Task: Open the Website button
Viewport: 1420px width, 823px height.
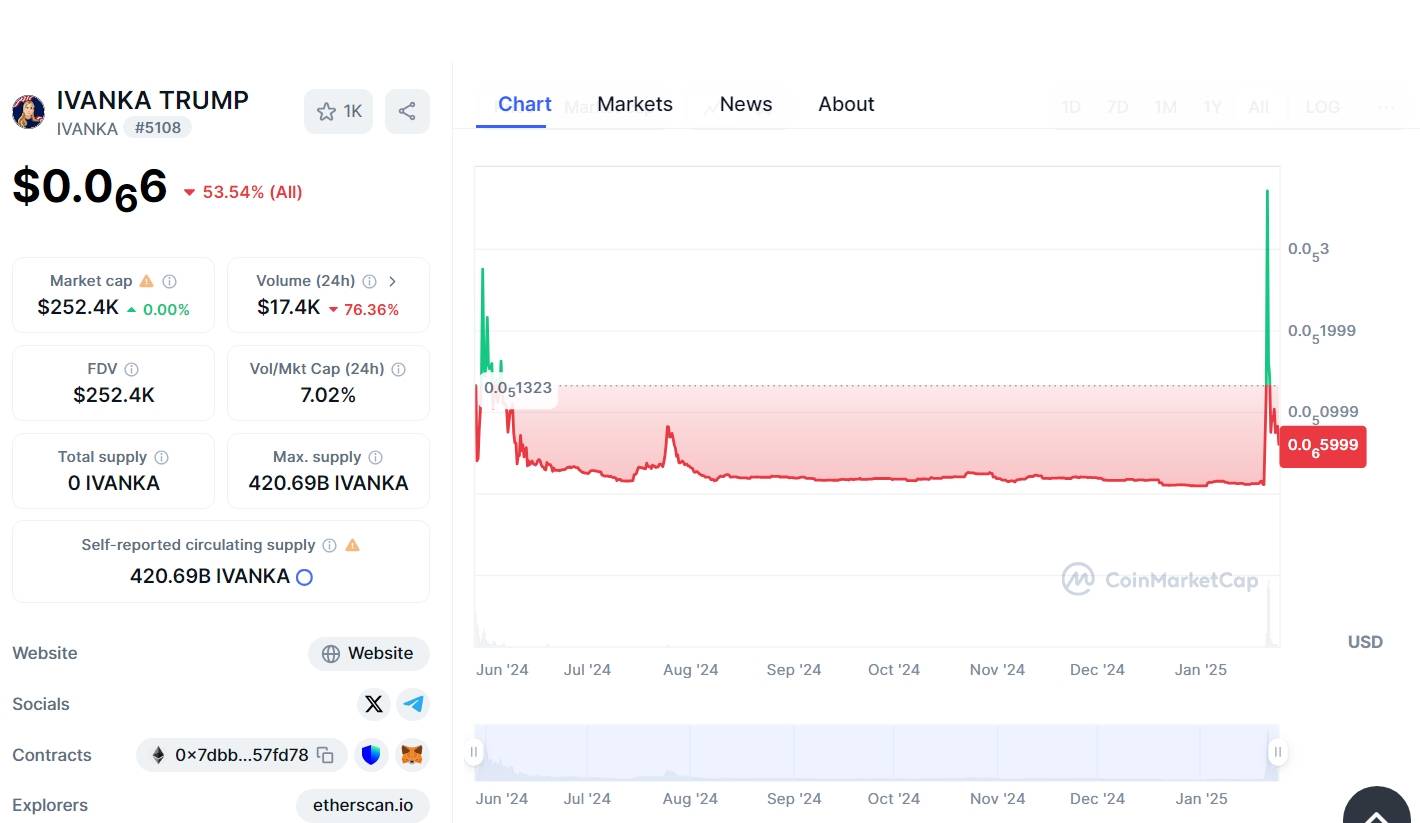Action: point(369,653)
